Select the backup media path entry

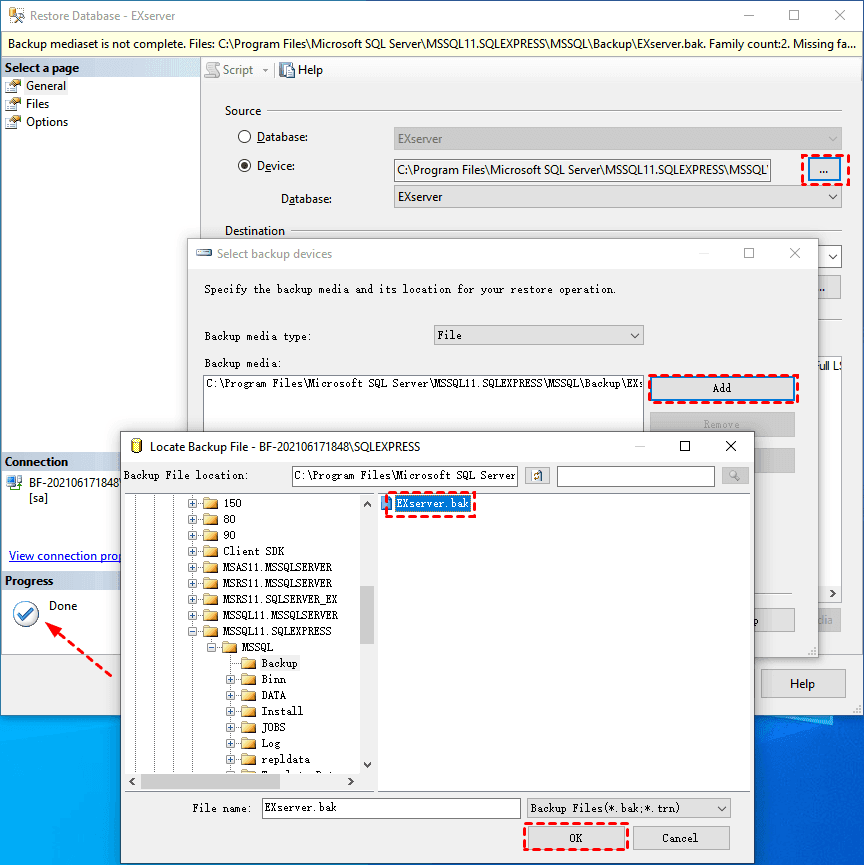pyautogui.click(x=424, y=383)
